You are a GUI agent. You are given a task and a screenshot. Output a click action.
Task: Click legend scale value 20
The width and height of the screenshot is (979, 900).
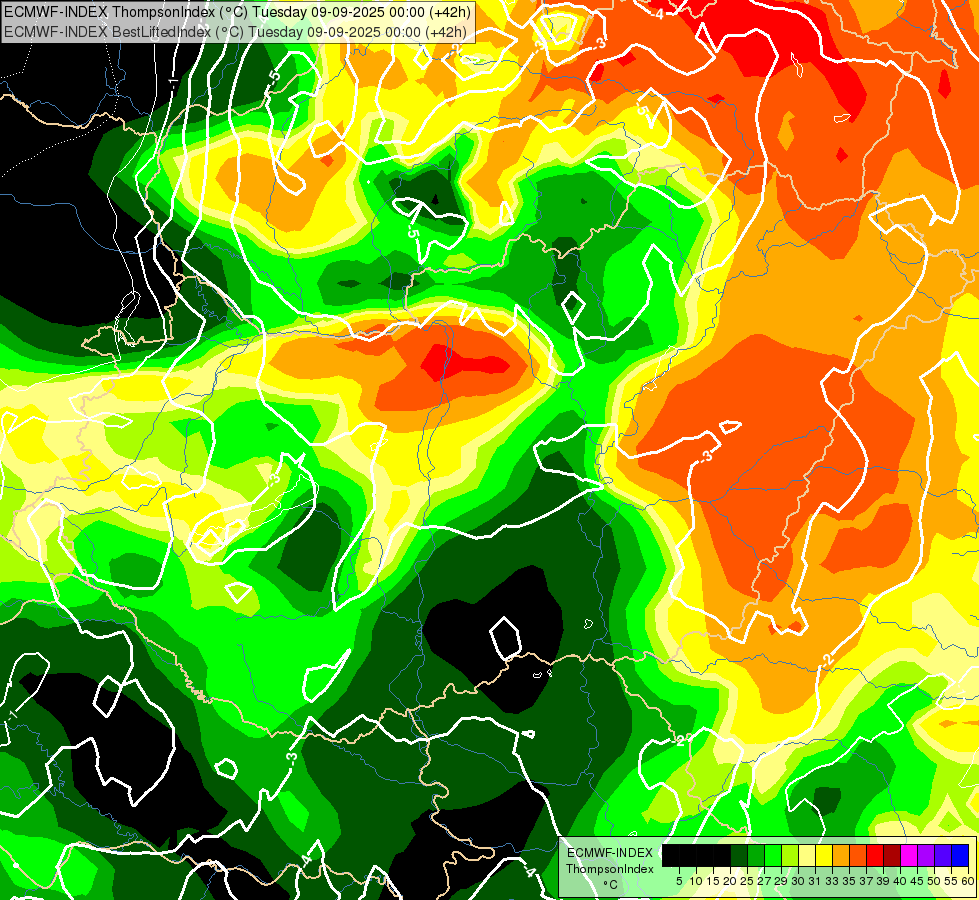pyautogui.click(x=731, y=881)
